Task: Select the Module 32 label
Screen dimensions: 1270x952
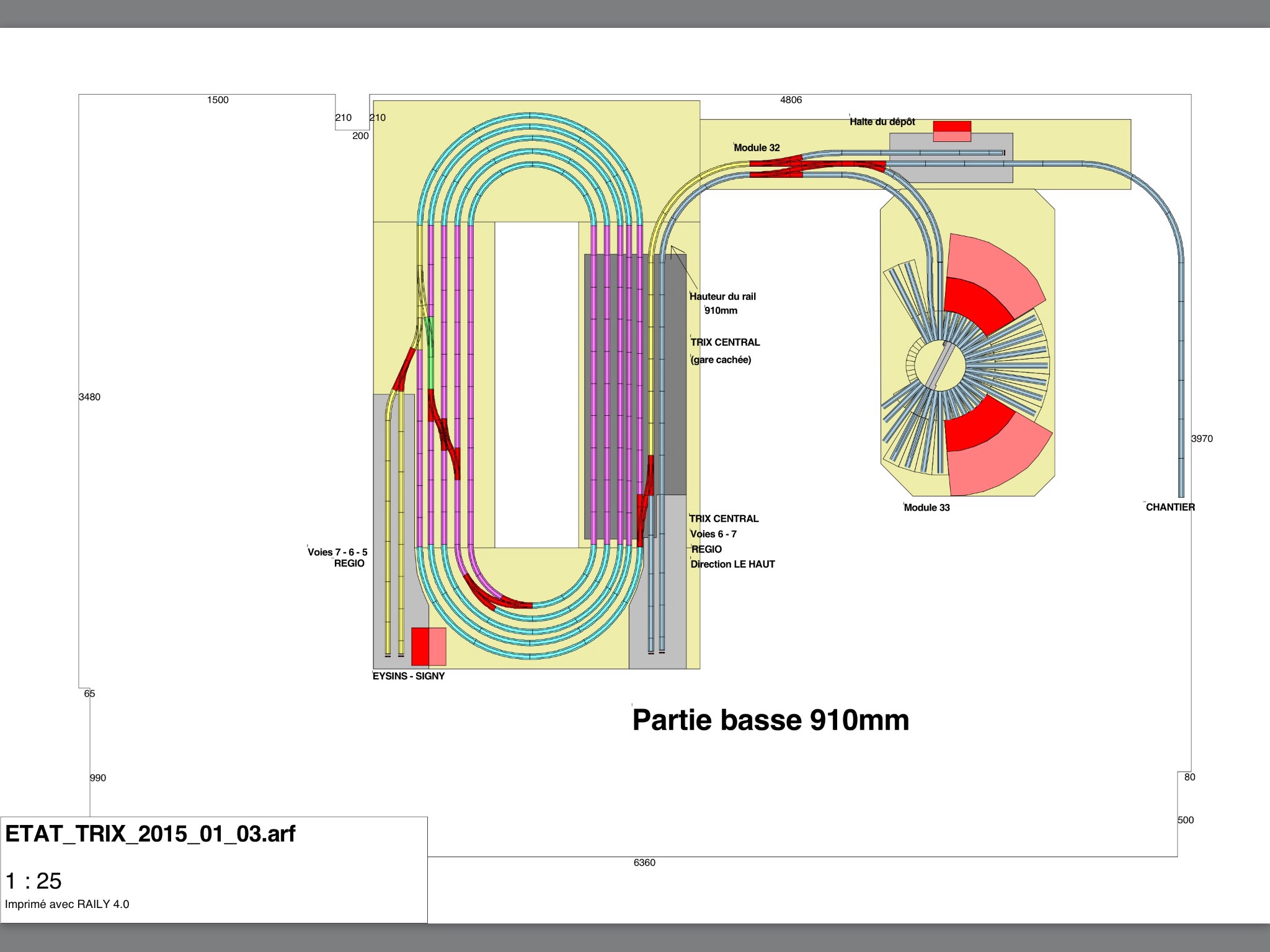Action: tap(757, 148)
